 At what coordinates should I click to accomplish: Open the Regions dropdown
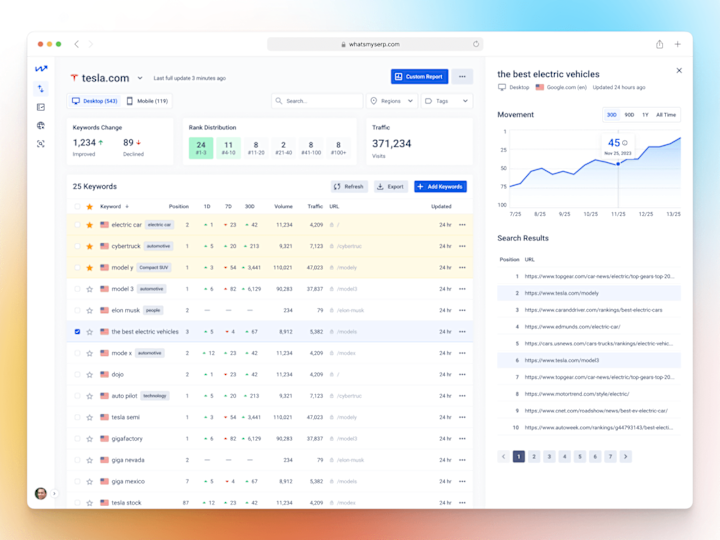tap(392, 101)
